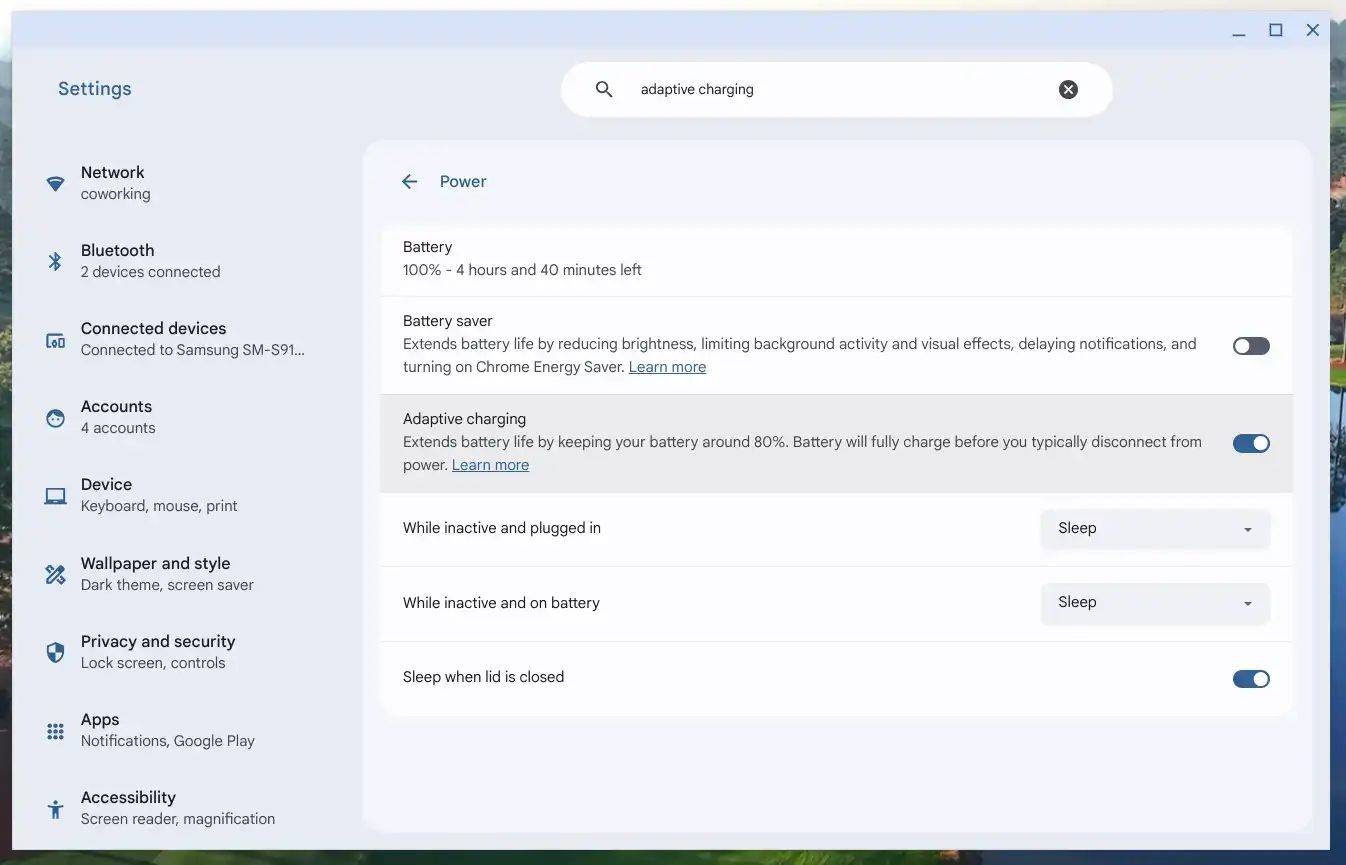Image resolution: width=1346 pixels, height=865 pixels.
Task: Click the magnifier icon in search box
Action: (604, 89)
